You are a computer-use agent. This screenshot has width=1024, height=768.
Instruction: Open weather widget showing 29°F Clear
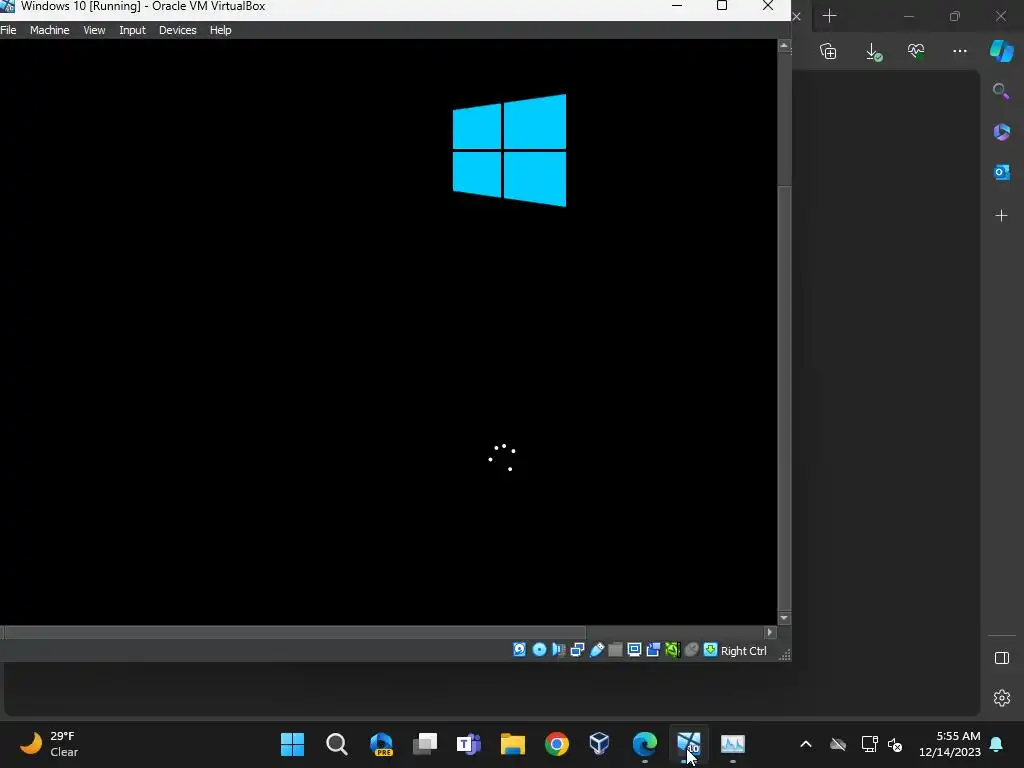(x=49, y=744)
